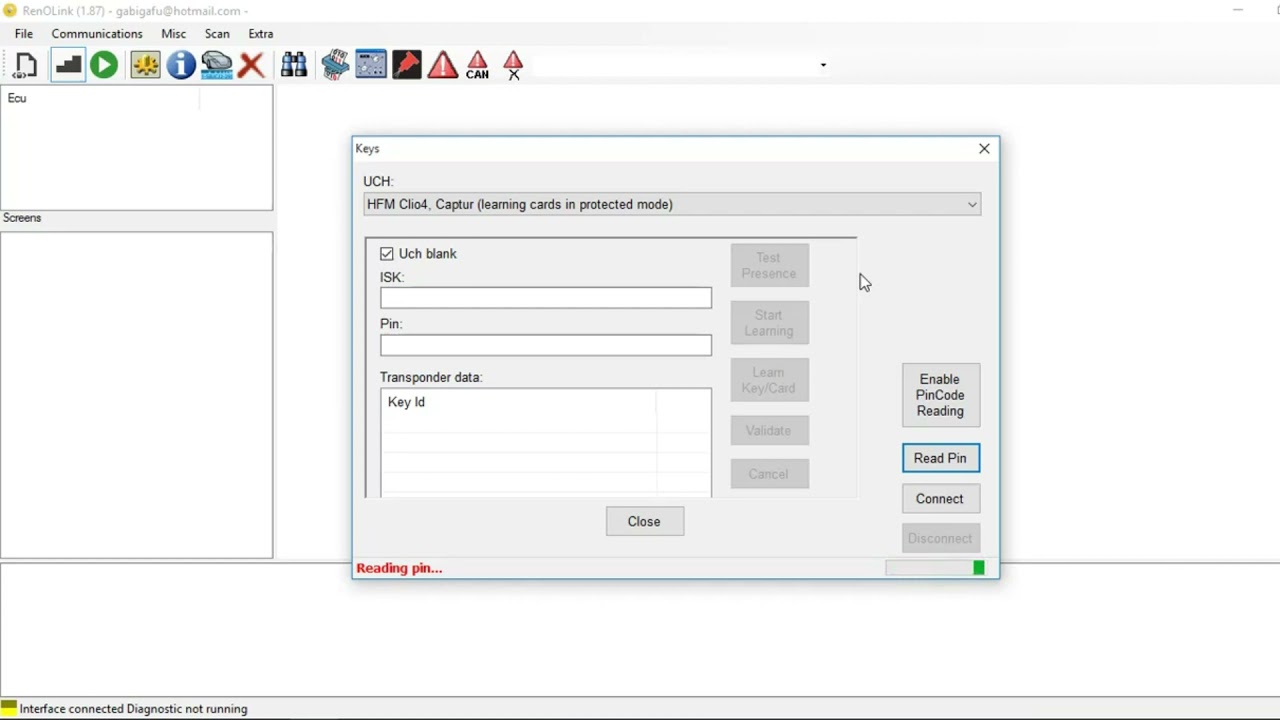Screen dimensions: 1280x720
Task: Open the Misc menu
Action: click(174, 34)
